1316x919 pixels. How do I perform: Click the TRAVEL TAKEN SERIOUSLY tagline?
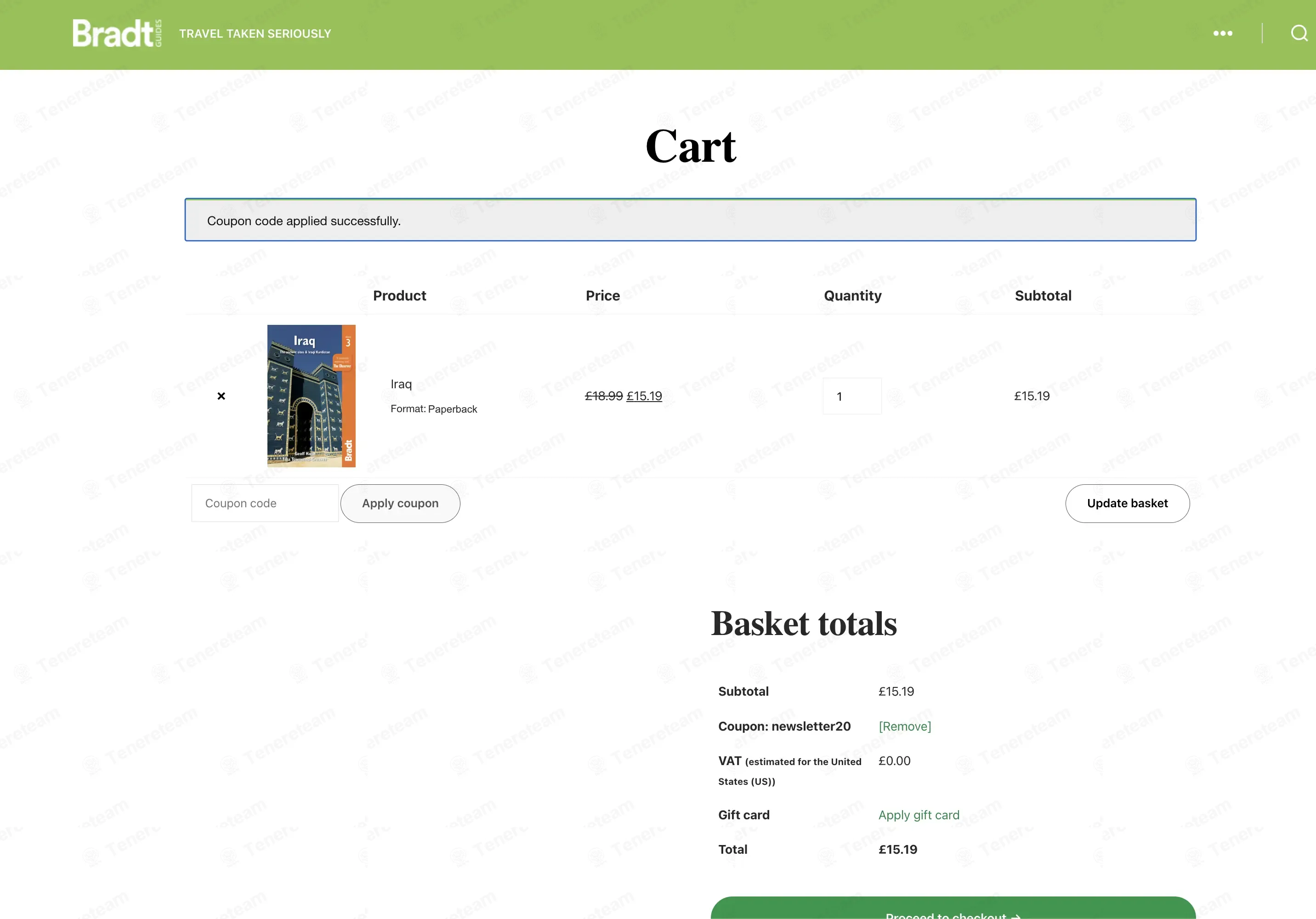pos(255,34)
